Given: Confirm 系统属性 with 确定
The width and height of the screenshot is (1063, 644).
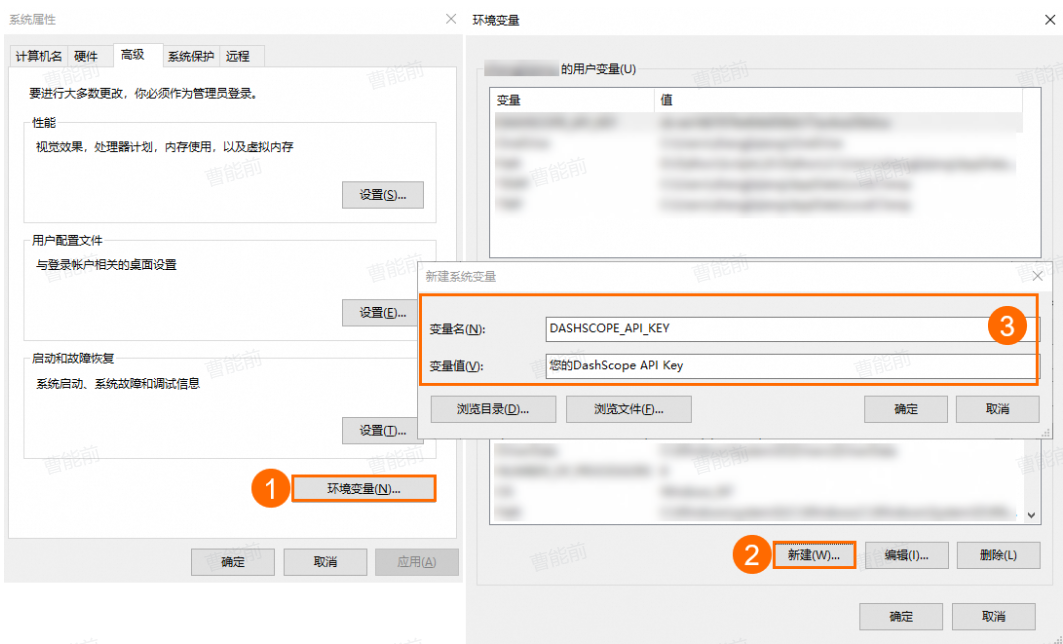Looking at the screenshot, I should (x=233, y=562).
